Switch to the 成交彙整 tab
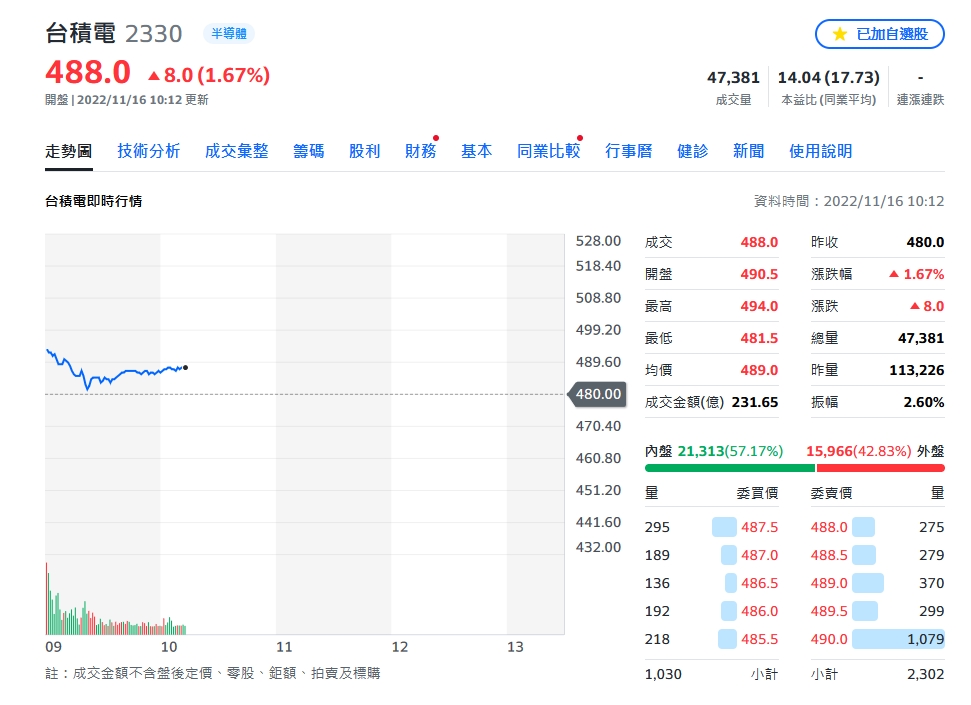The width and height of the screenshot is (971, 705). [237, 151]
